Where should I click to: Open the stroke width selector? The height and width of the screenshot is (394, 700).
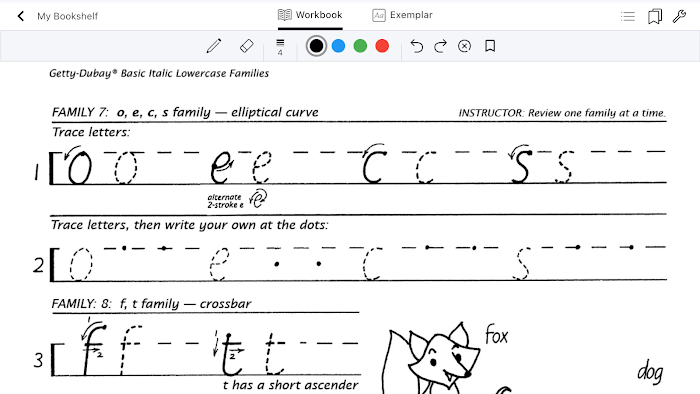pos(280,46)
